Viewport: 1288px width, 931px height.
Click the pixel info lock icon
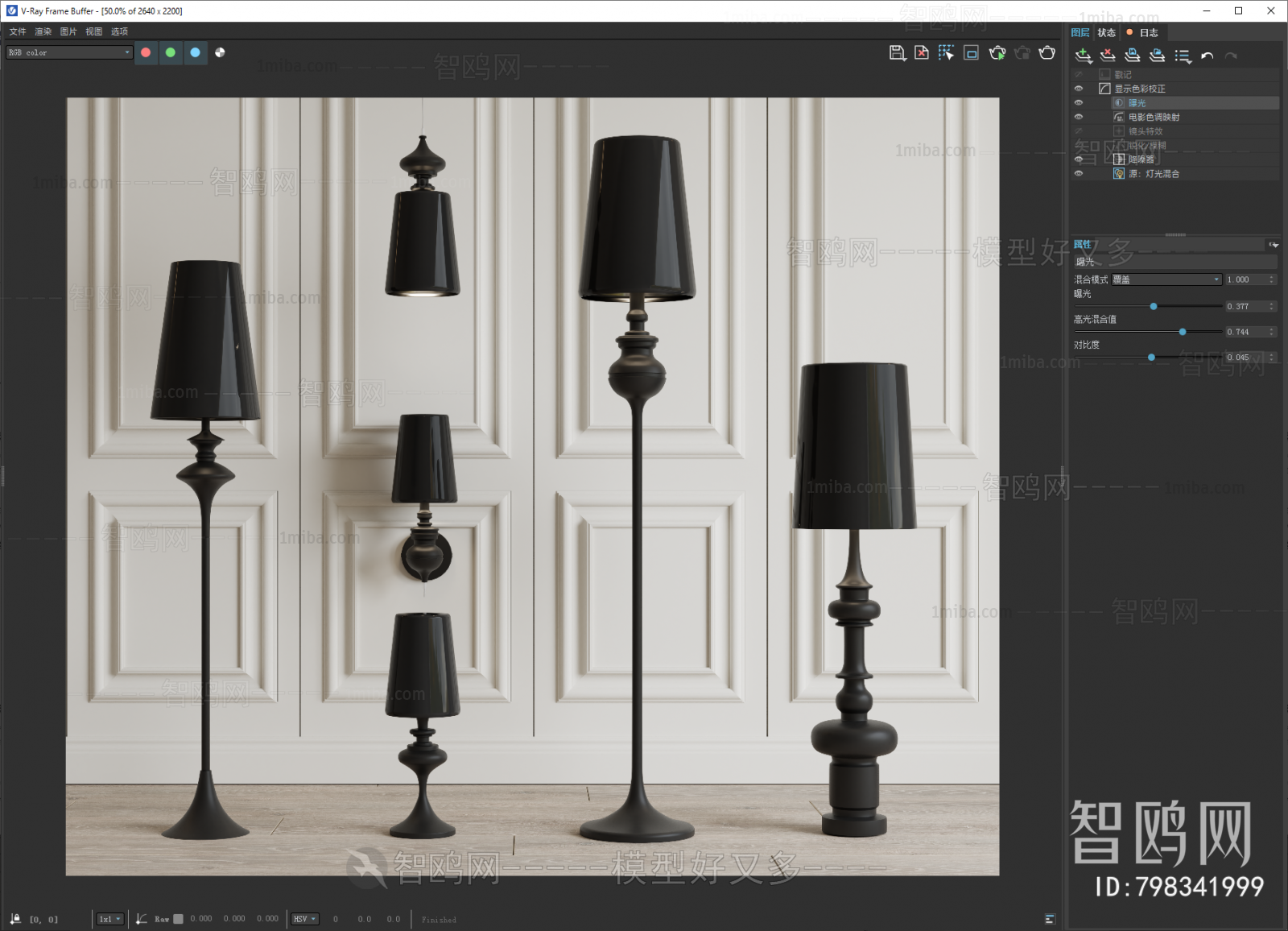coord(15,918)
